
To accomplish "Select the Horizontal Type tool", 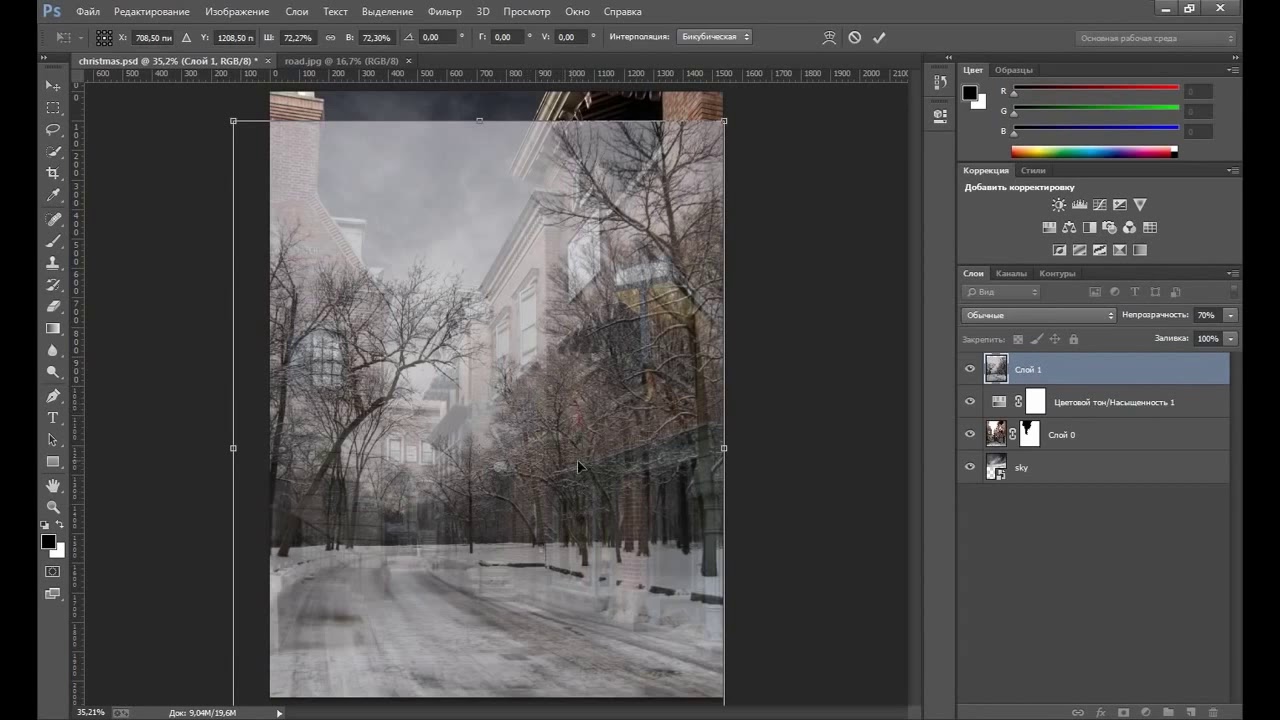I will [x=53, y=418].
